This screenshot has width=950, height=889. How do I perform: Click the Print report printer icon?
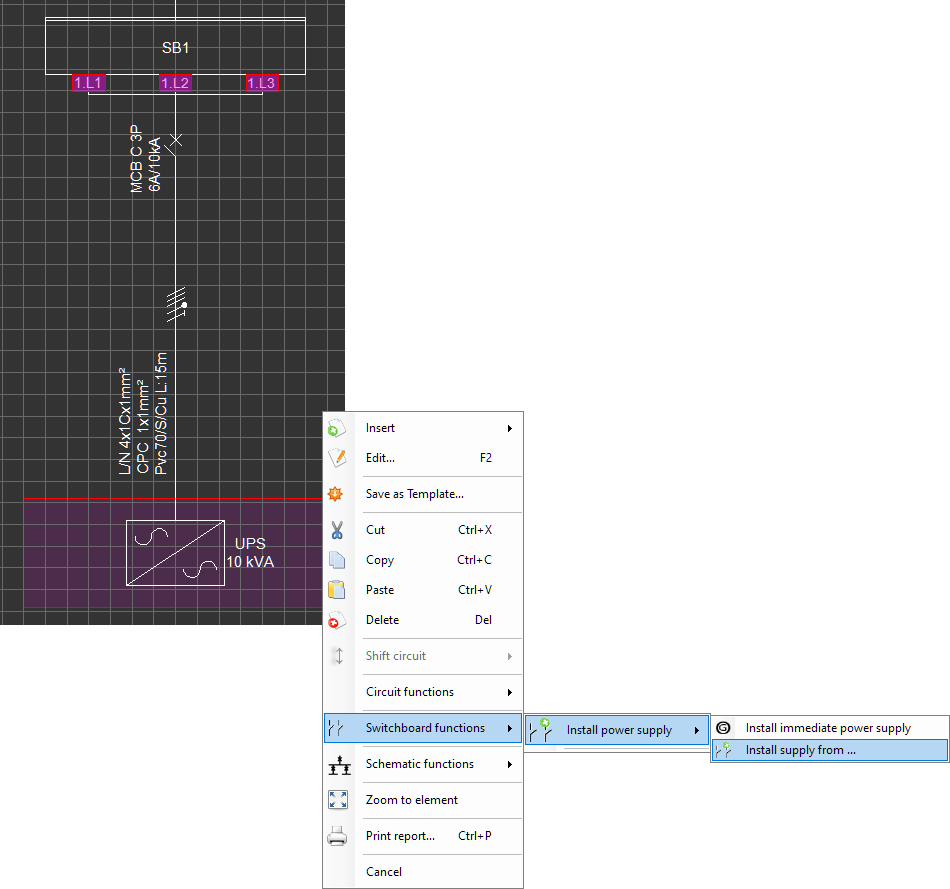(337, 836)
